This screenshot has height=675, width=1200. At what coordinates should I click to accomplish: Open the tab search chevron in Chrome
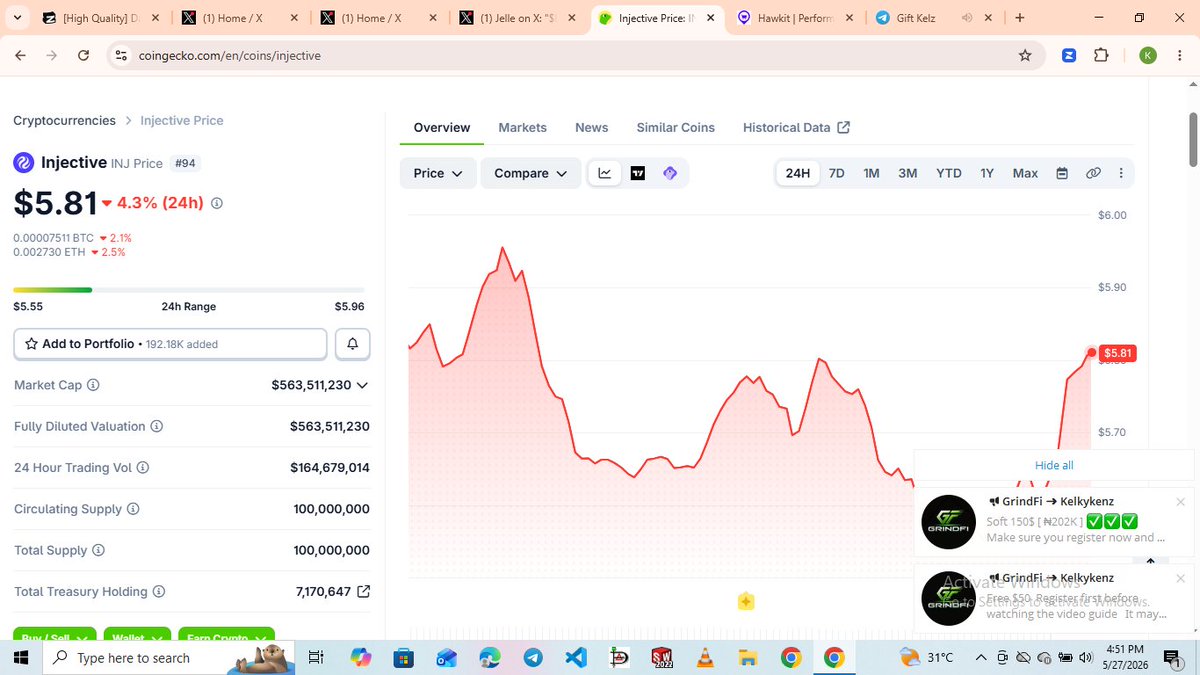click(x=18, y=17)
